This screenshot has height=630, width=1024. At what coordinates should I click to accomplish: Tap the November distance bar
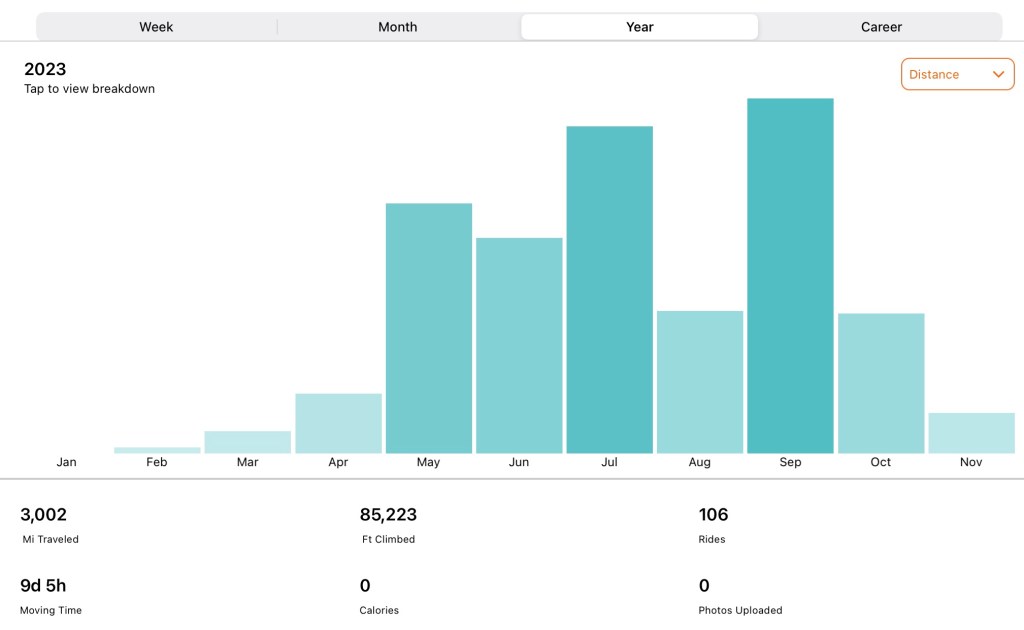[x=971, y=433]
